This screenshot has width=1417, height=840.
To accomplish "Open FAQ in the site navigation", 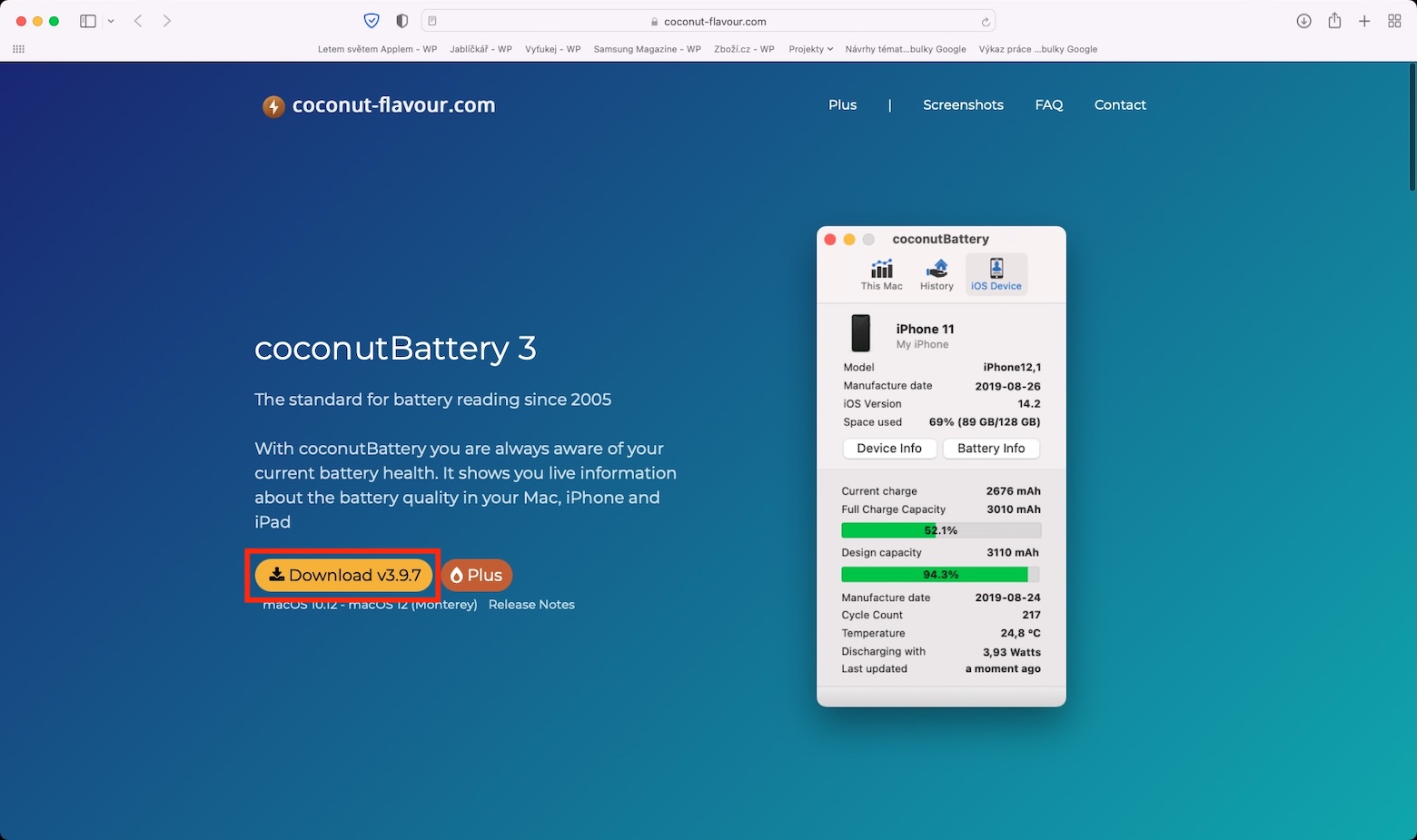I will (1048, 105).
